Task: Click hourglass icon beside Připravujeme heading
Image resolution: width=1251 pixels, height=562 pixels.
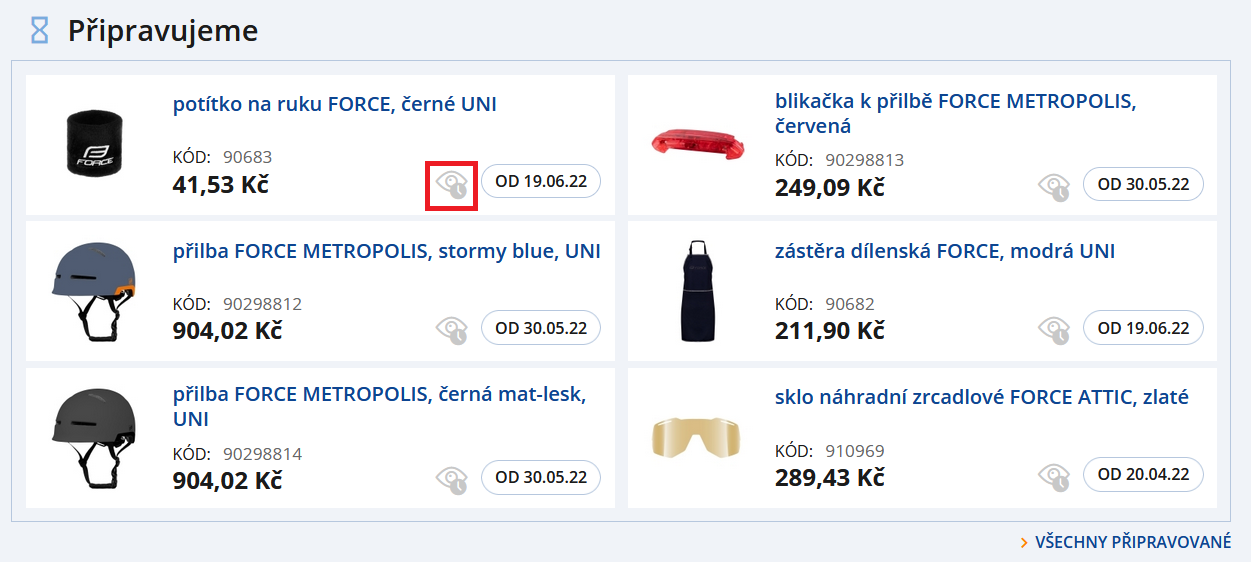Action: tap(39, 31)
